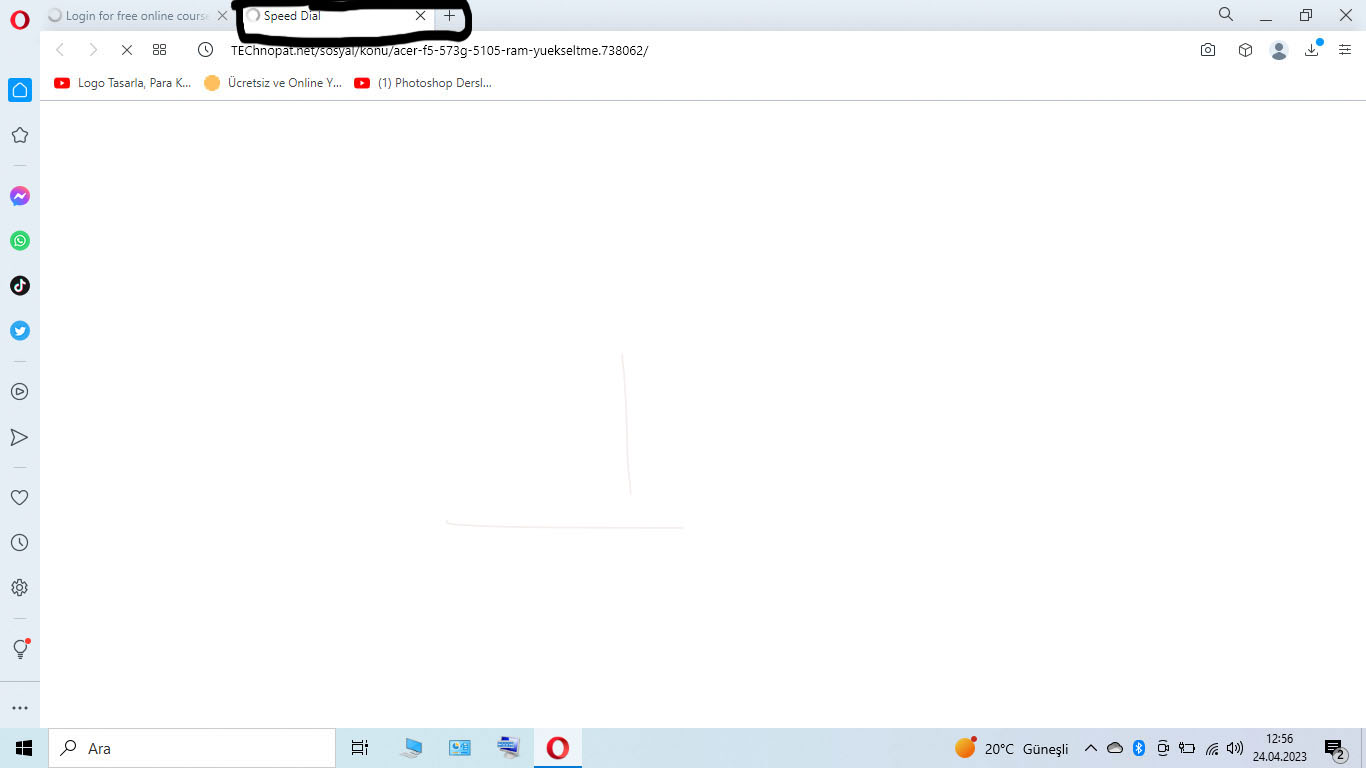The width and height of the screenshot is (1366, 768).
Task: Open the Ücretsiz ve Online Y... bookmark
Action: [x=273, y=83]
